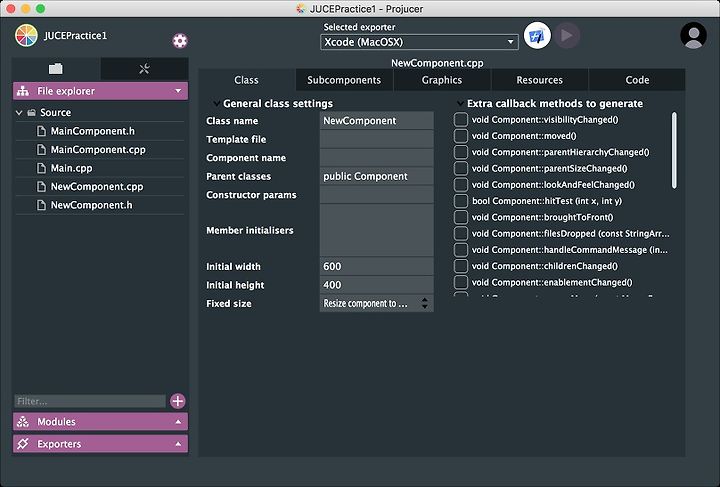Check the hitTest (int x, int y) box

coord(461,201)
